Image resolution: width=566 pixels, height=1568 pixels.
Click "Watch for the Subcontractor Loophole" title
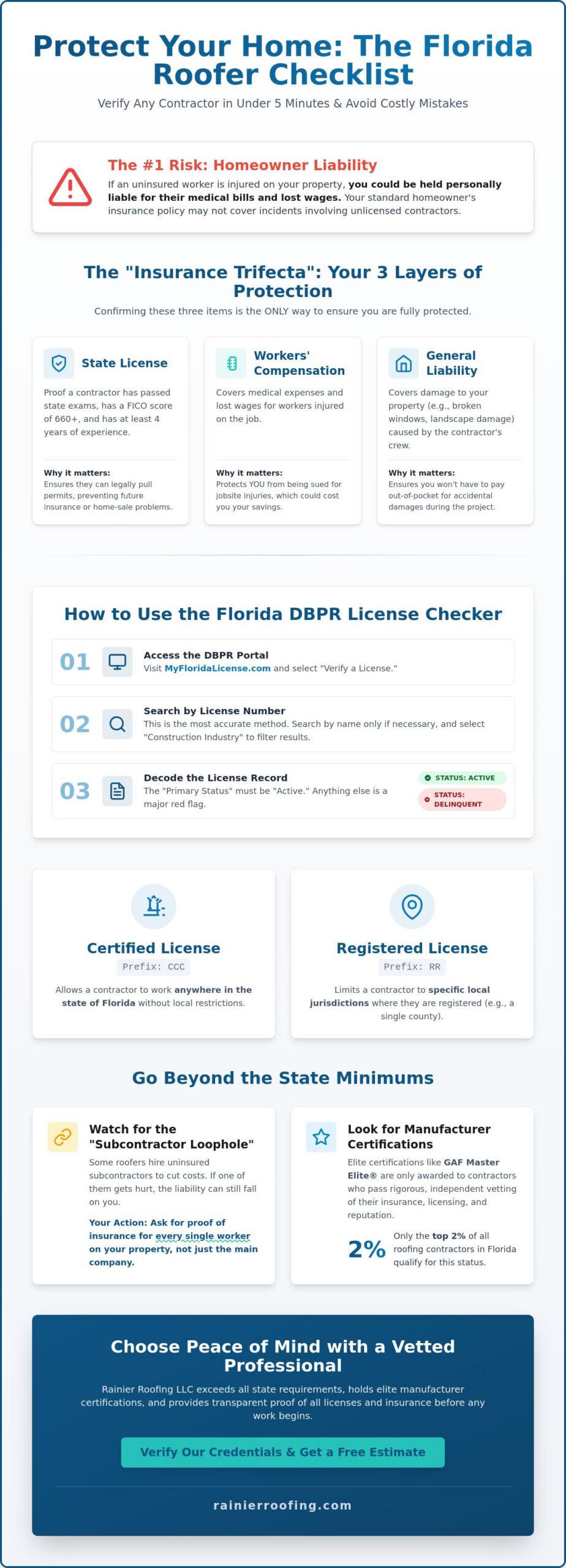click(172, 1136)
